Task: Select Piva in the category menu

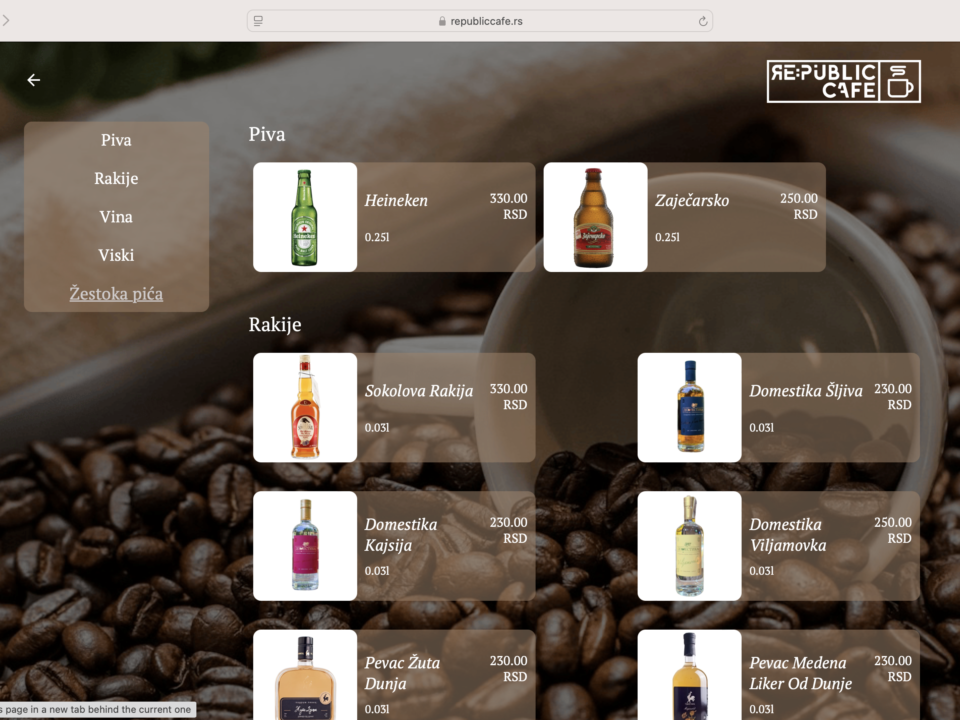Action: point(116,140)
